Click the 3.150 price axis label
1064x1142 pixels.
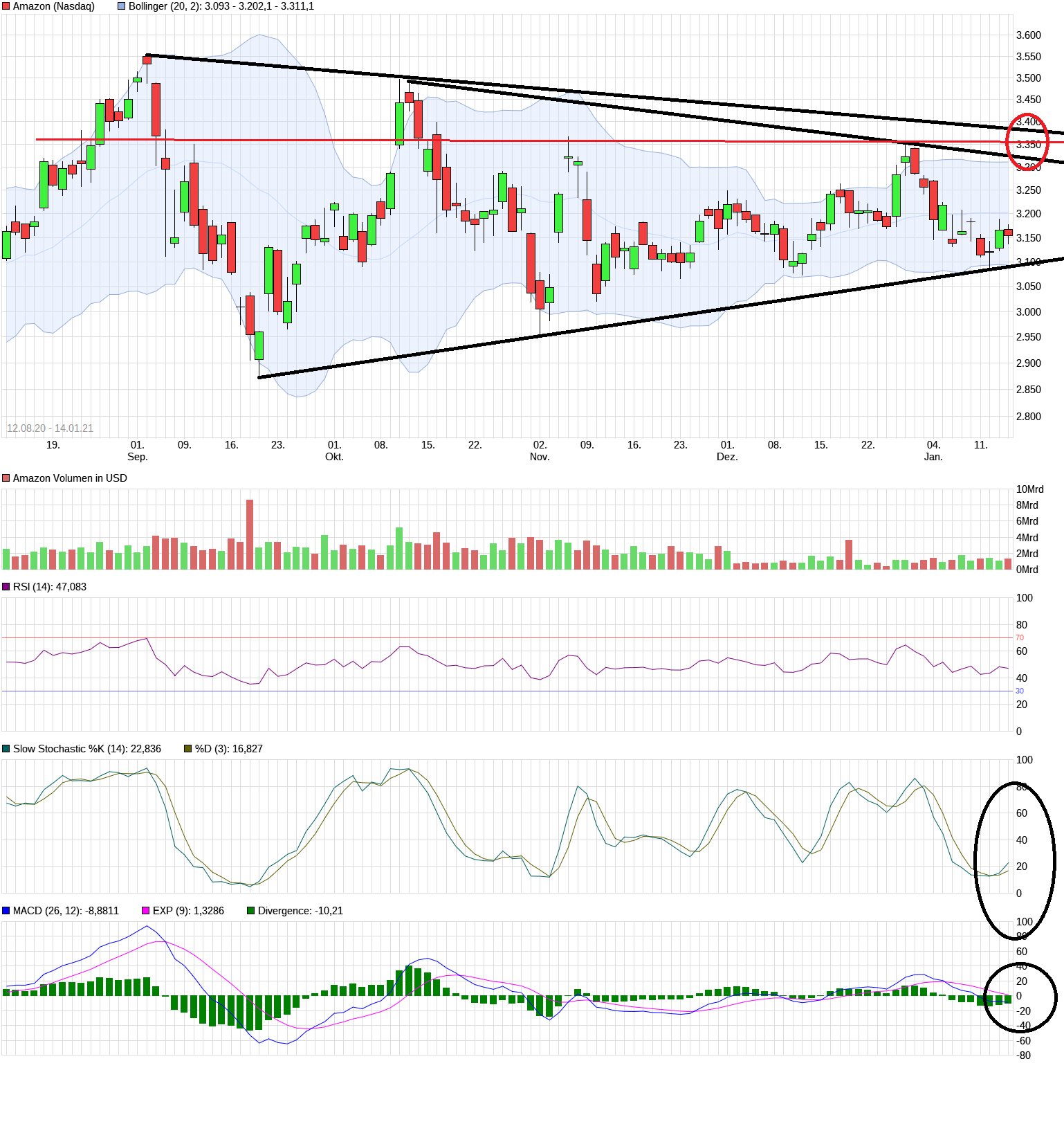[1029, 238]
